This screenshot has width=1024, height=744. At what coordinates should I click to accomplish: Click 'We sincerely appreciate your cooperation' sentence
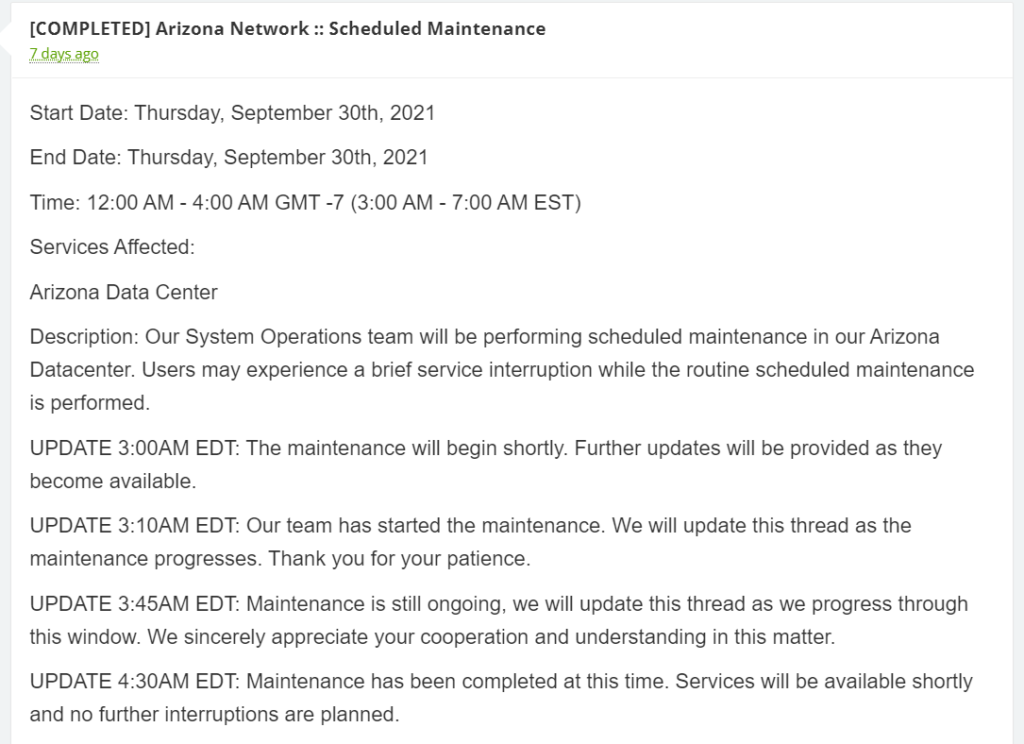(x=491, y=637)
